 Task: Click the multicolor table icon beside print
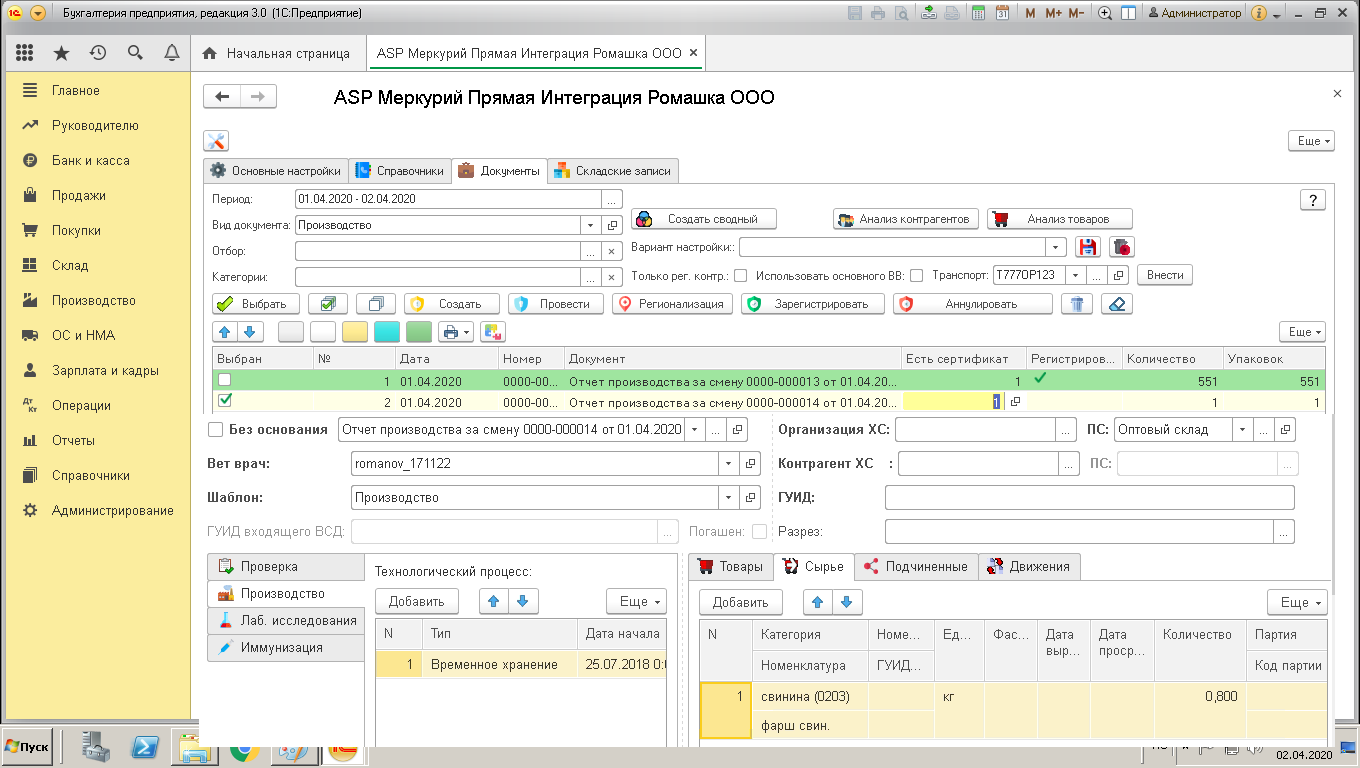click(493, 332)
